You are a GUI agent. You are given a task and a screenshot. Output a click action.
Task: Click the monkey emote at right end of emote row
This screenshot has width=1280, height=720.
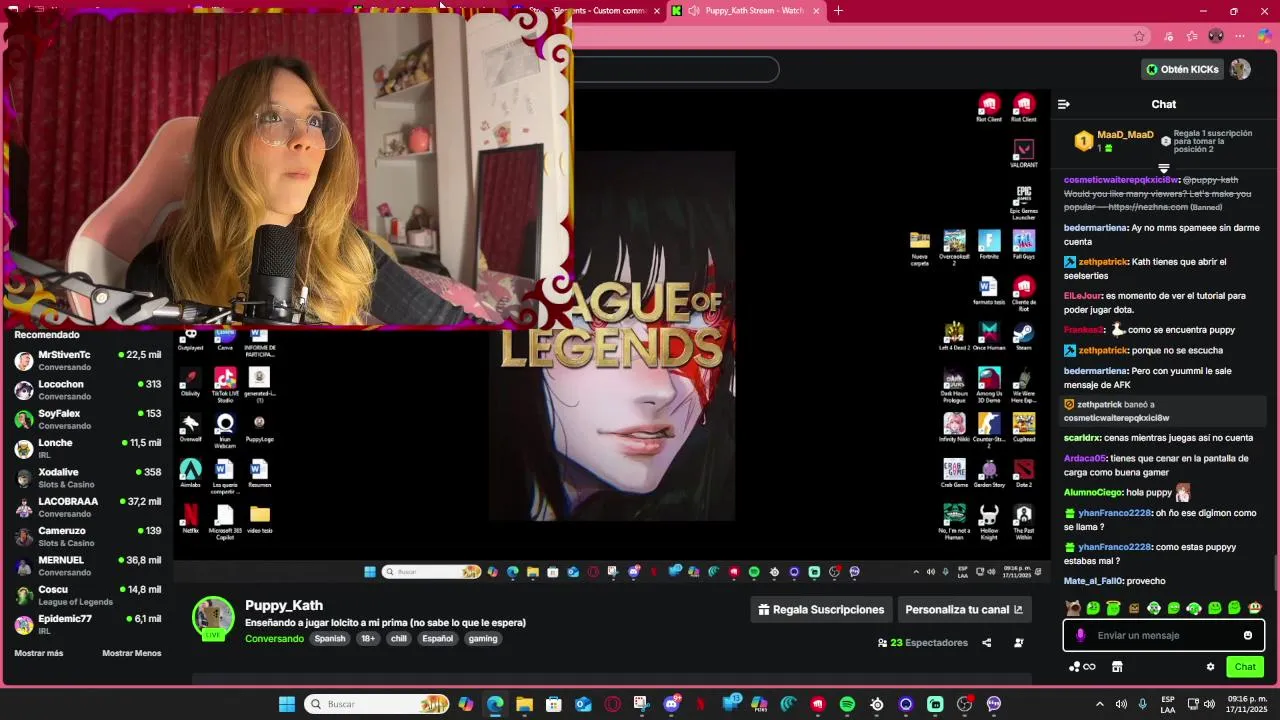[1255, 608]
